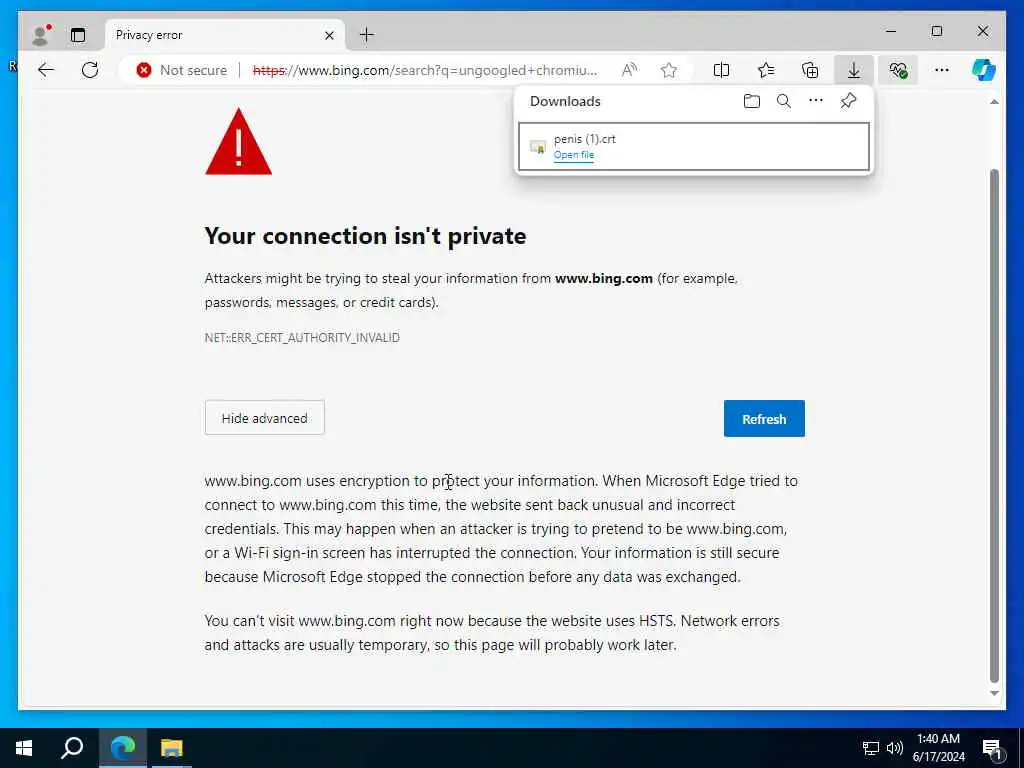The height and width of the screenshot is (768, 1024).
Task: Open a new tab with plus button
Action: pyautogui.click(x=367, y=35)
